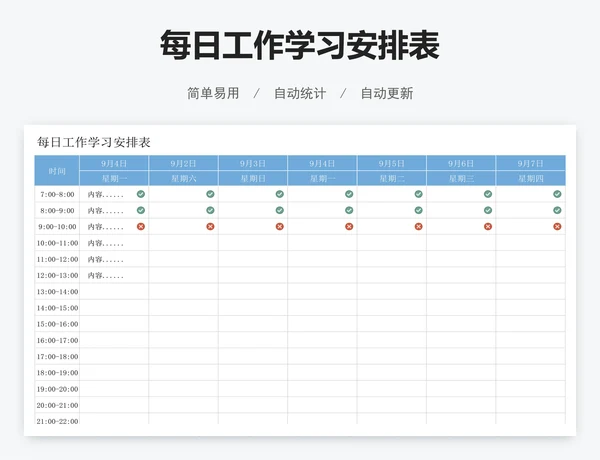The width and height of the screenshot is (600, 460).
Task: Select the 星期日 weekday header
Action: [253, 178]
